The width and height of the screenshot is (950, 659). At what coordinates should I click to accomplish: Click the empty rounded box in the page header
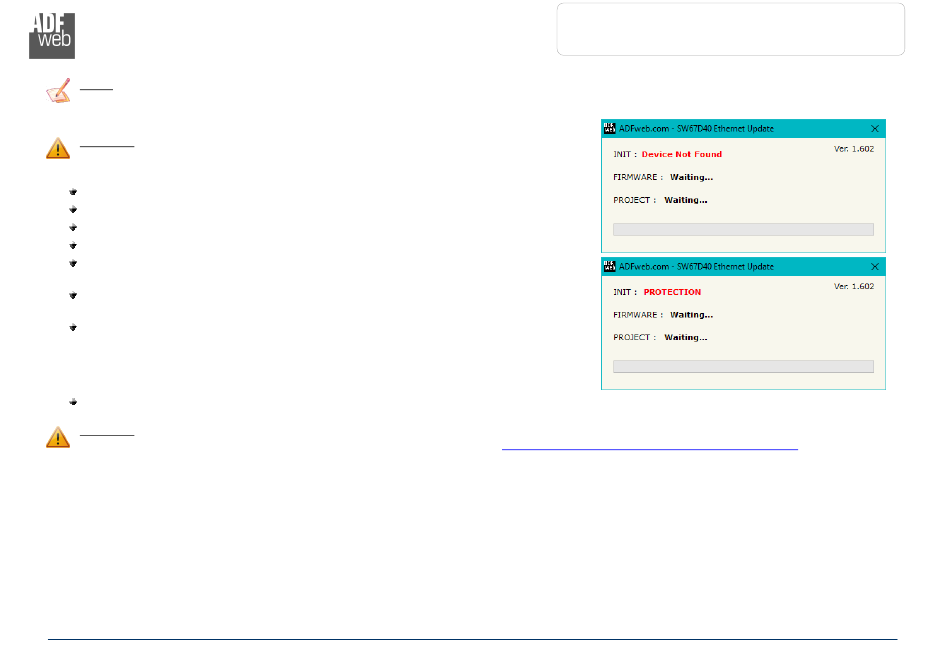[x=731, y=29]
